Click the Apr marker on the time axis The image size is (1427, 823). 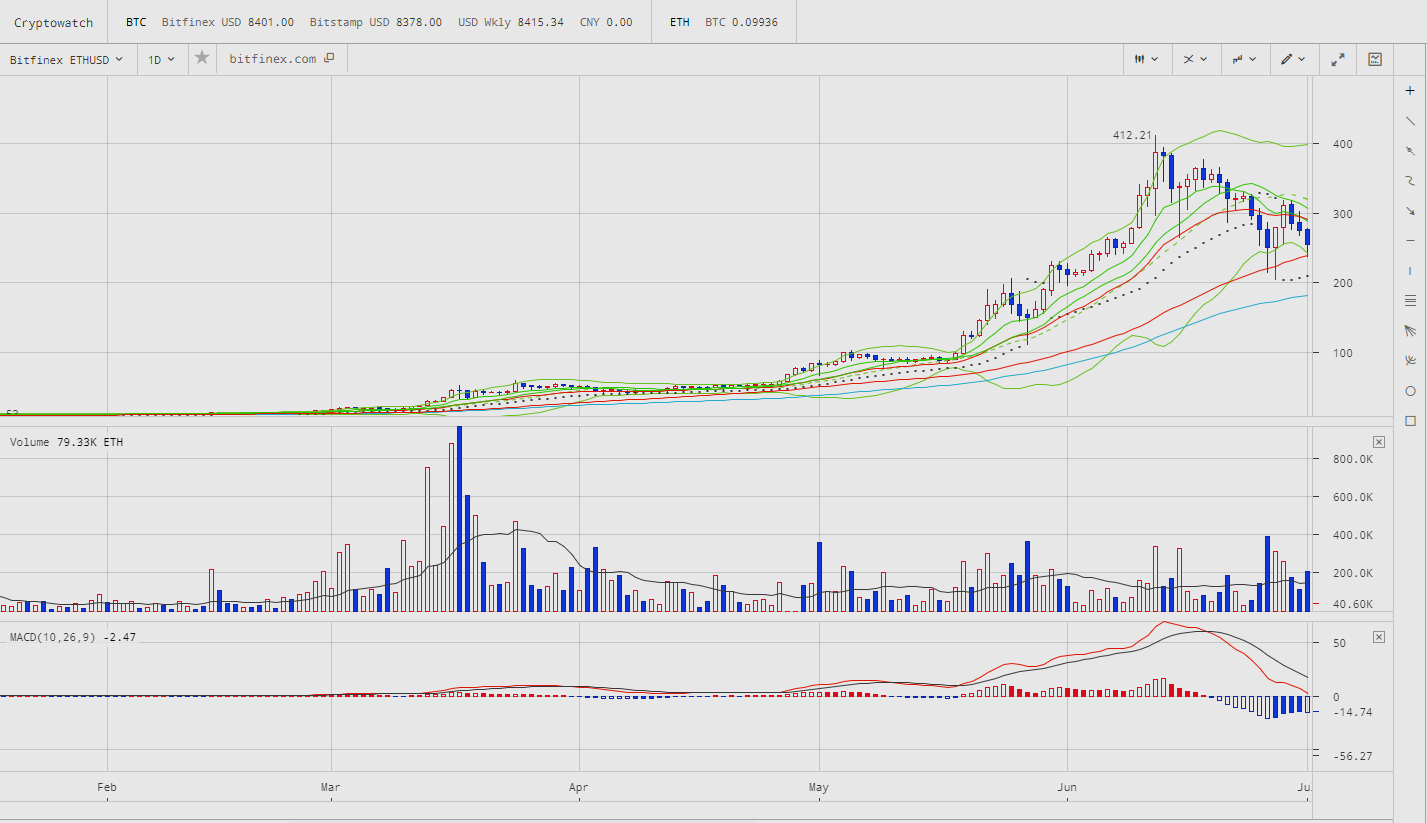coord(578,788)
